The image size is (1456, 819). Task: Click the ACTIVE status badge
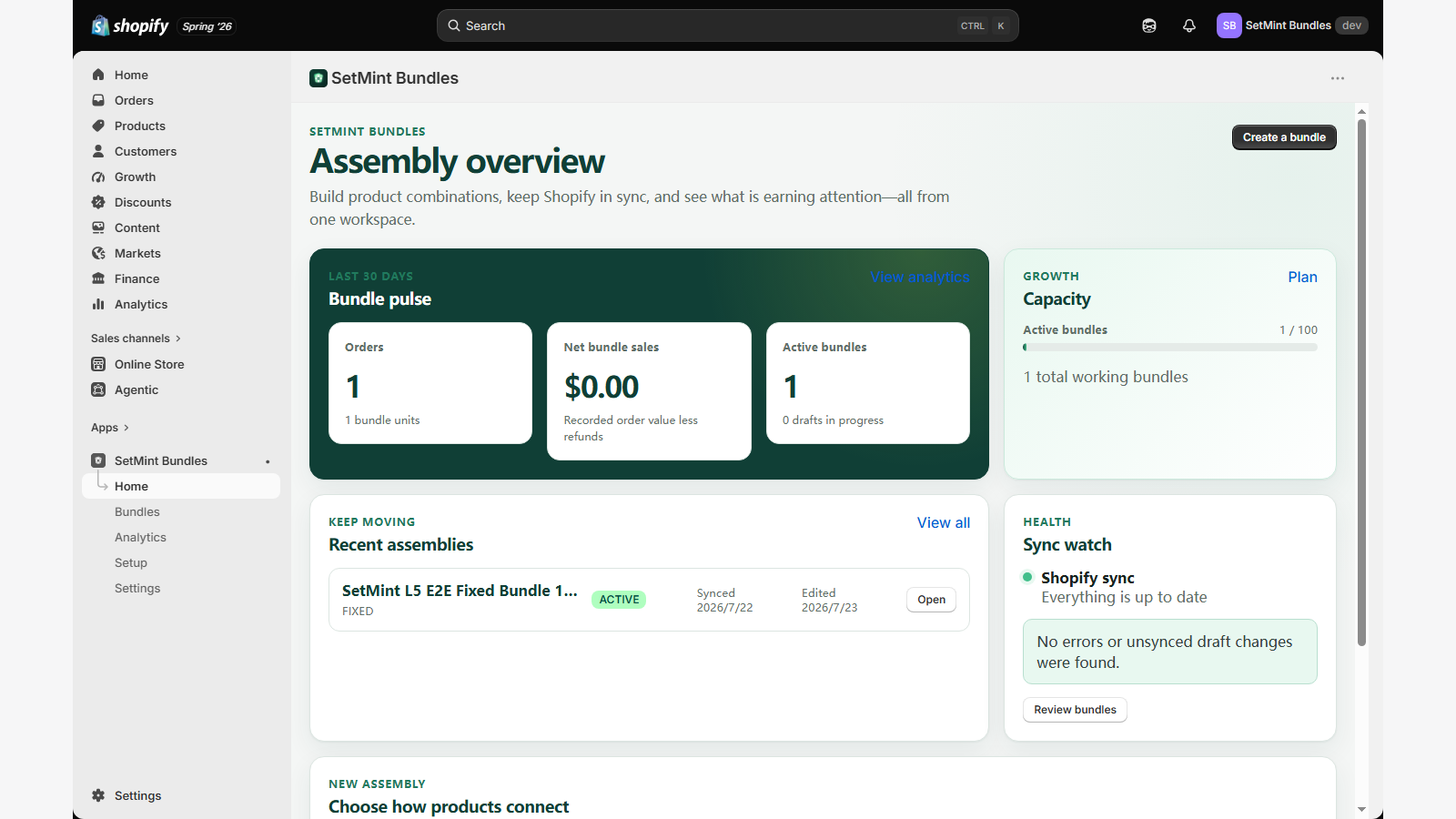pyautogui.click(x=619, y=600)
